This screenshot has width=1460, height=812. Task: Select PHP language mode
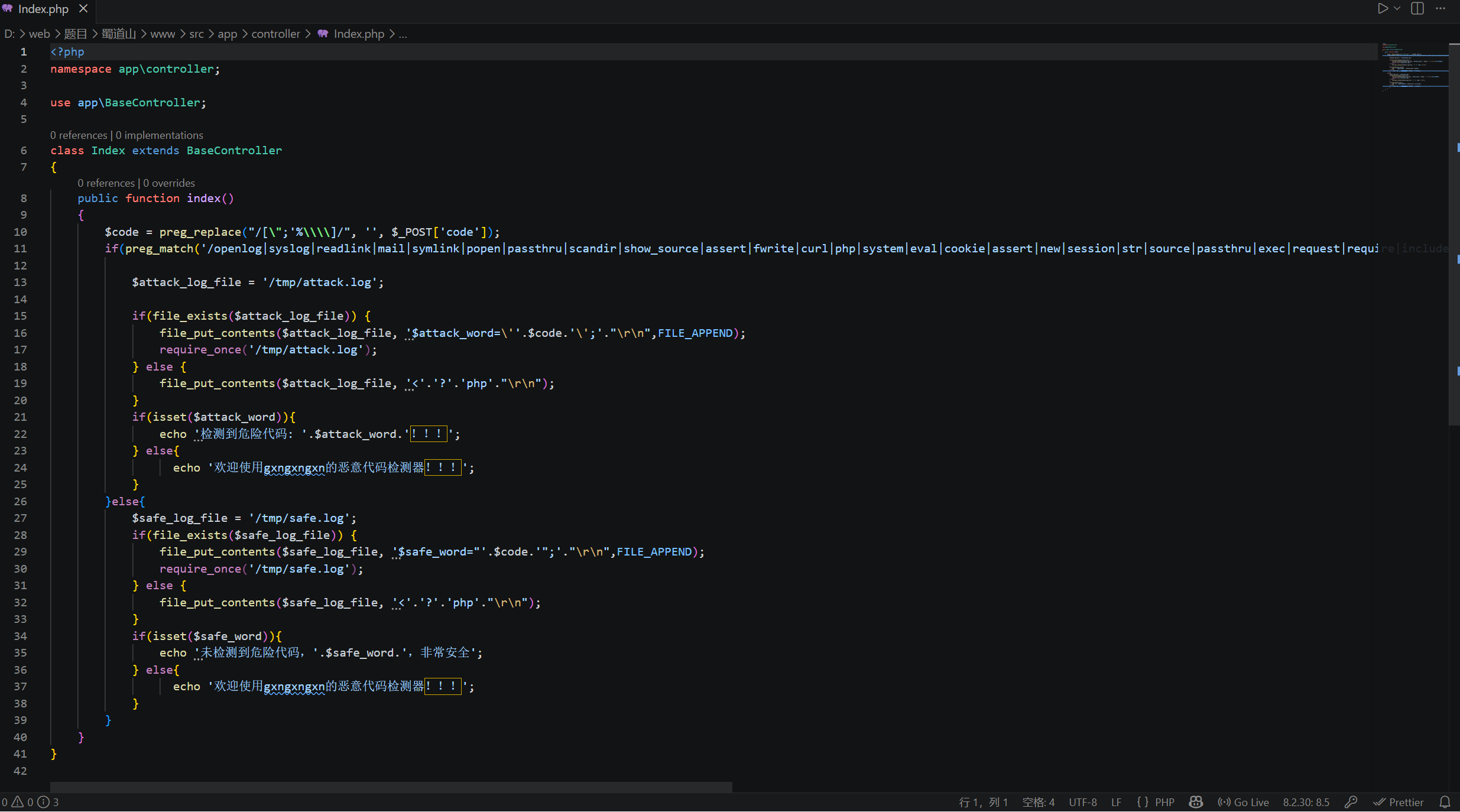[1156, 802]
